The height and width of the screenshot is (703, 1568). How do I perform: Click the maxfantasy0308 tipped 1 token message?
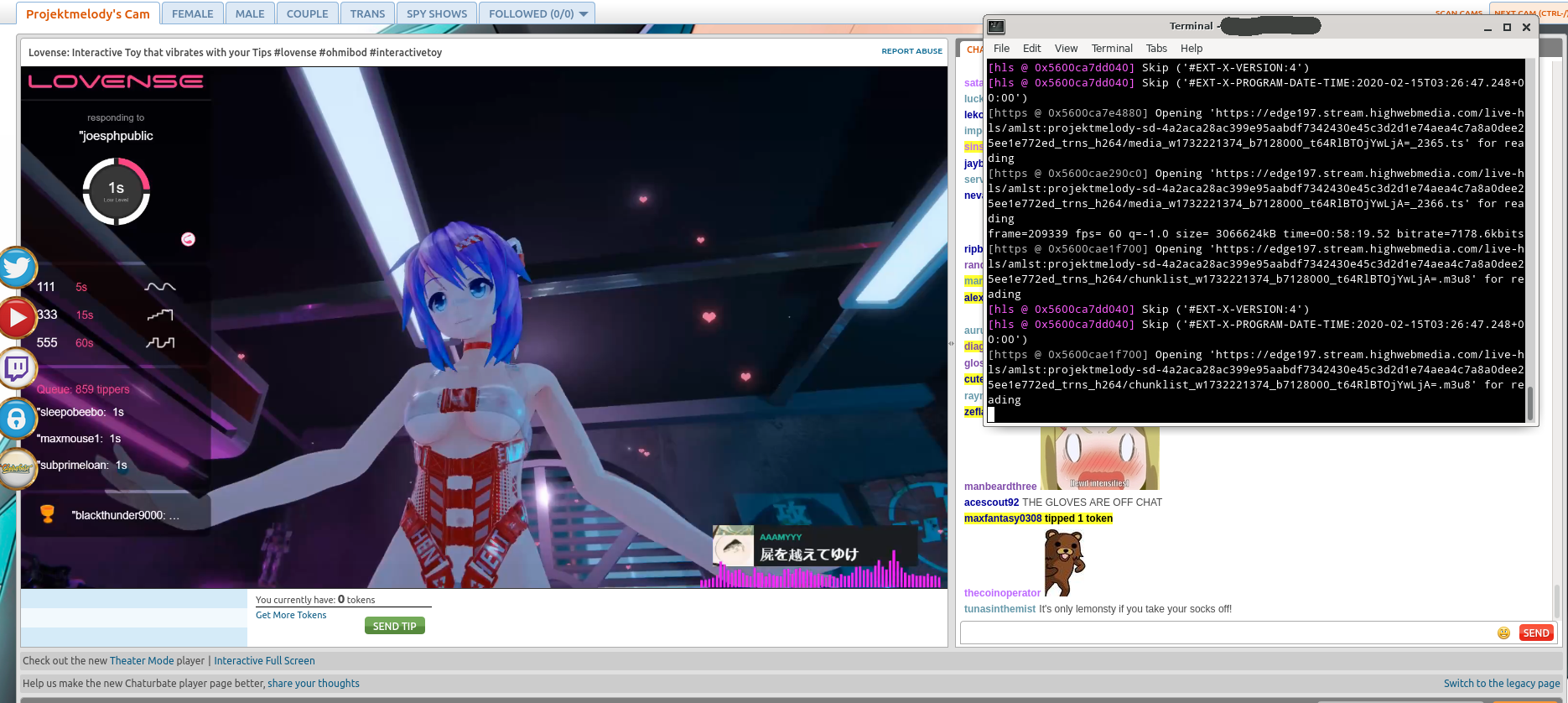[x=1038, y=518]
